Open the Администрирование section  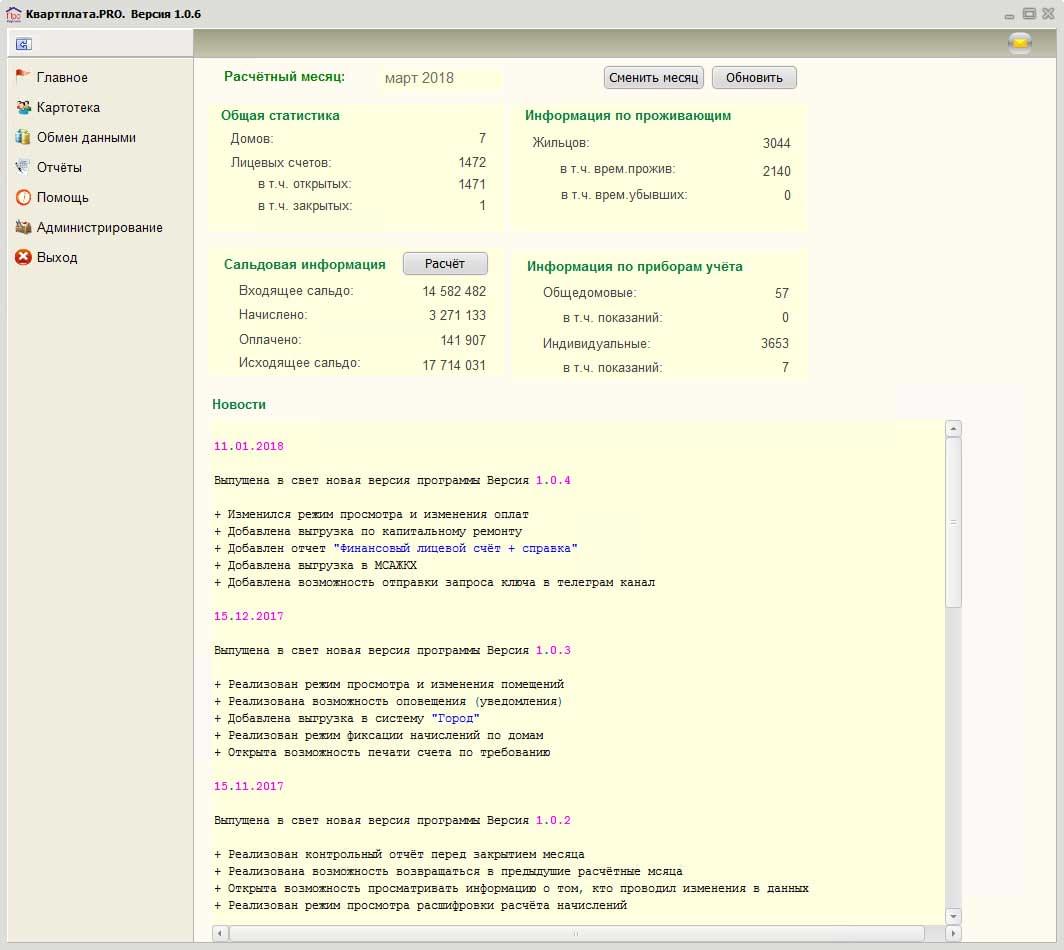tap(100, 228)
